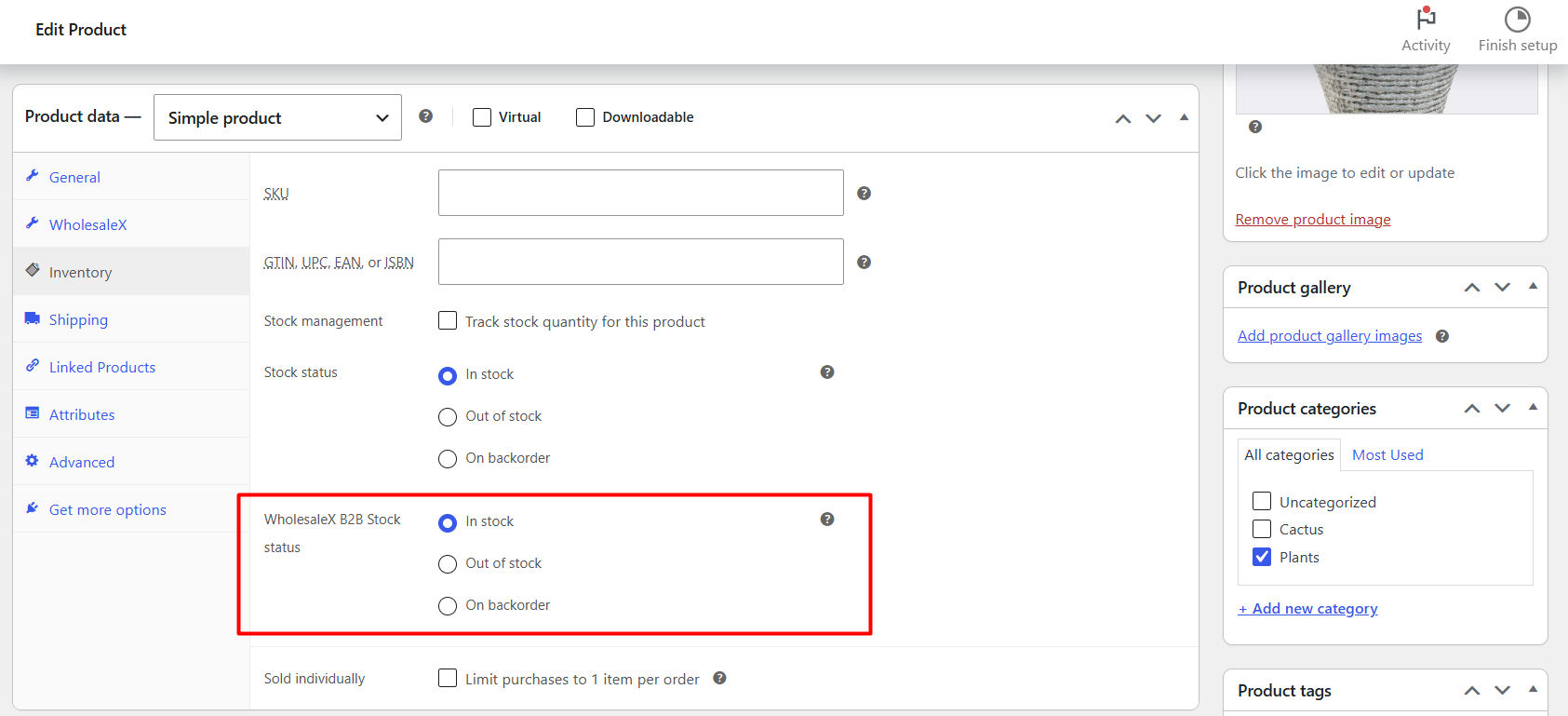Open the Advanced tab
Image resolution: width=1568 pixels, height=716 pixels.
tap(131, 462)
